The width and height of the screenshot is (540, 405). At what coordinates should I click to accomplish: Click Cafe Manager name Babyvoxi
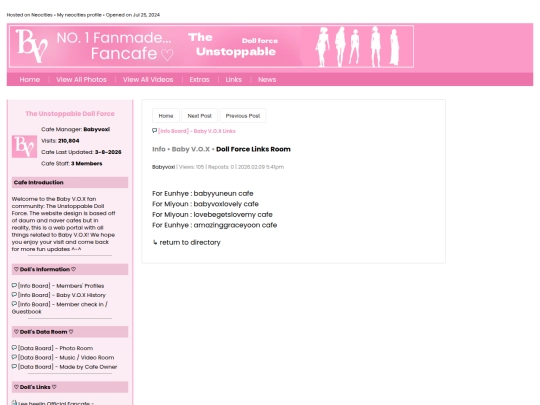coord(96,129)
